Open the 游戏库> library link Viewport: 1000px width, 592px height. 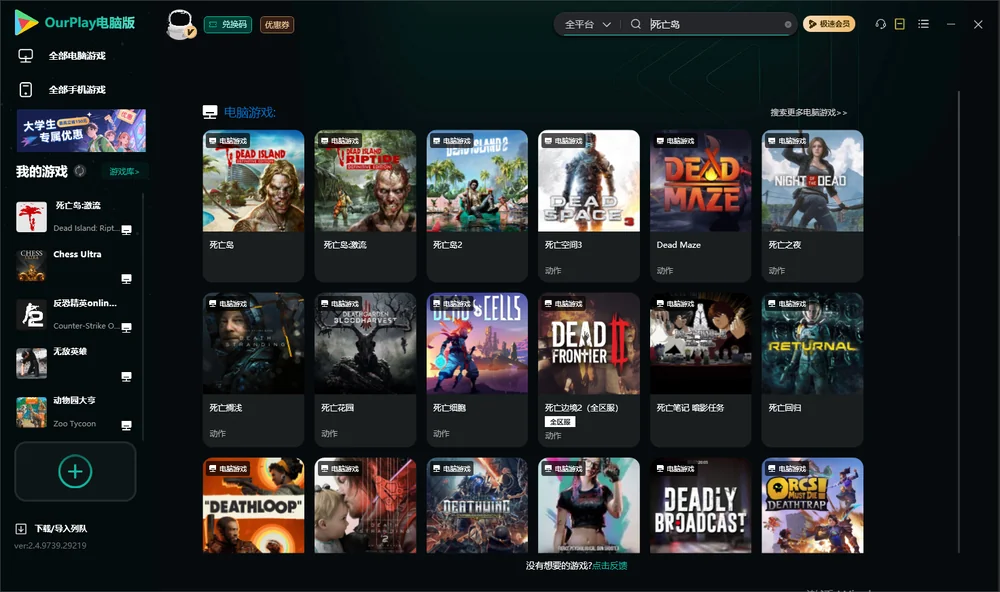tap(124, 172)
